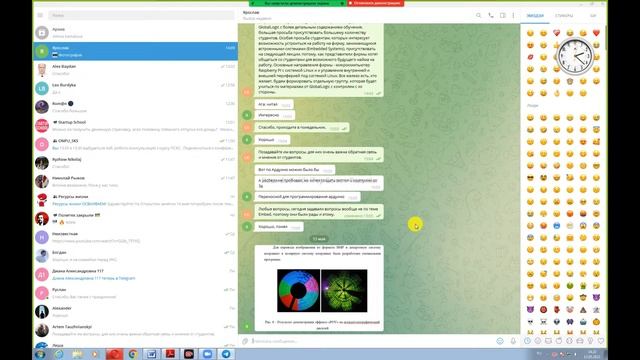Open Microsoft Word from the taskbar
The width and height of the screenshot is (640, 360).
pyautogui.click(x=151, y=354)
